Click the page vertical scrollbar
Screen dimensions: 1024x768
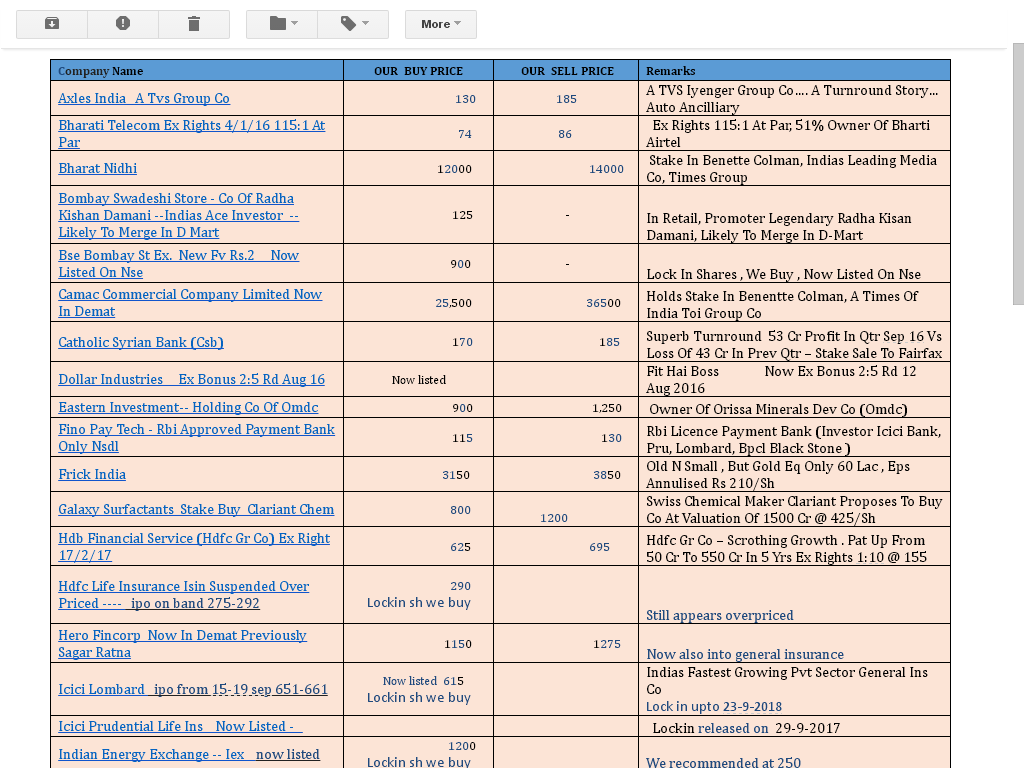click(1018, 174)
